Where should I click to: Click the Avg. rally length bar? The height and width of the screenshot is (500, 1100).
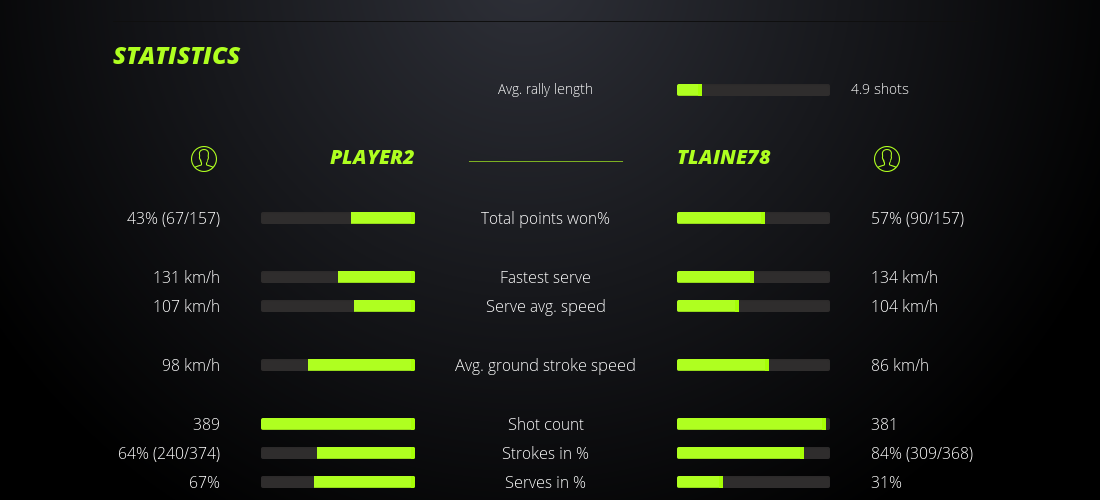[x=753, y=90]
